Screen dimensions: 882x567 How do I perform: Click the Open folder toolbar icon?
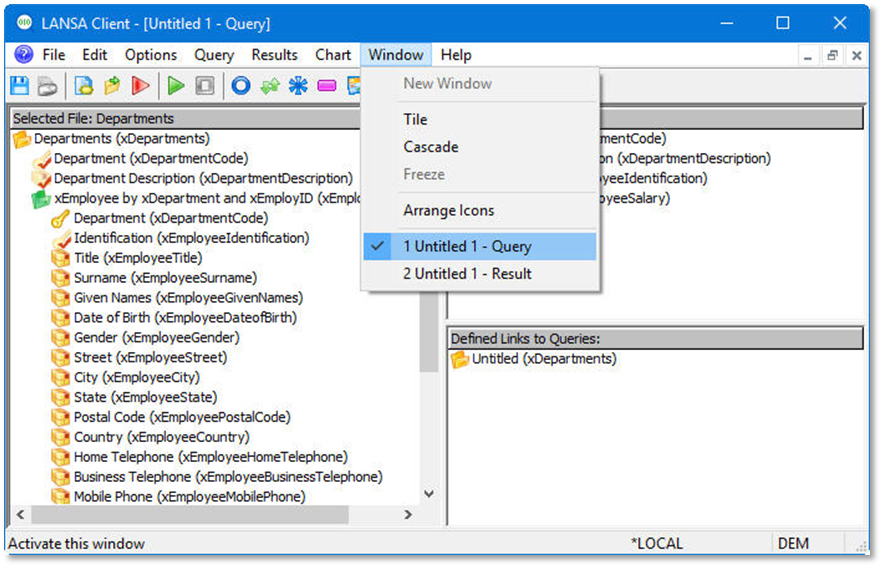coord(112,86)
